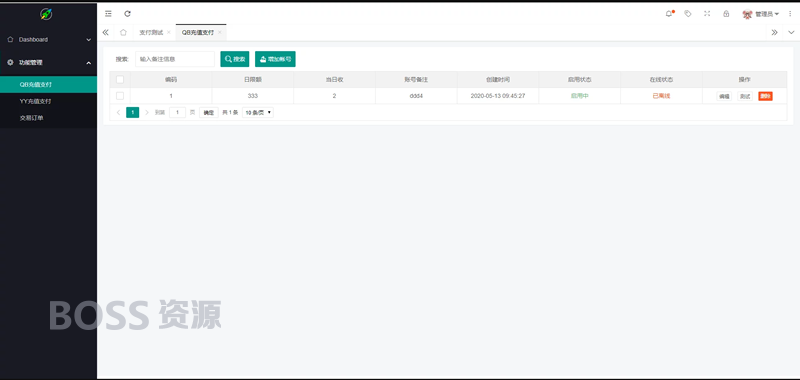Switch to the QB充值支付 tab
800x380 pixels.
[x=197, y=32]
